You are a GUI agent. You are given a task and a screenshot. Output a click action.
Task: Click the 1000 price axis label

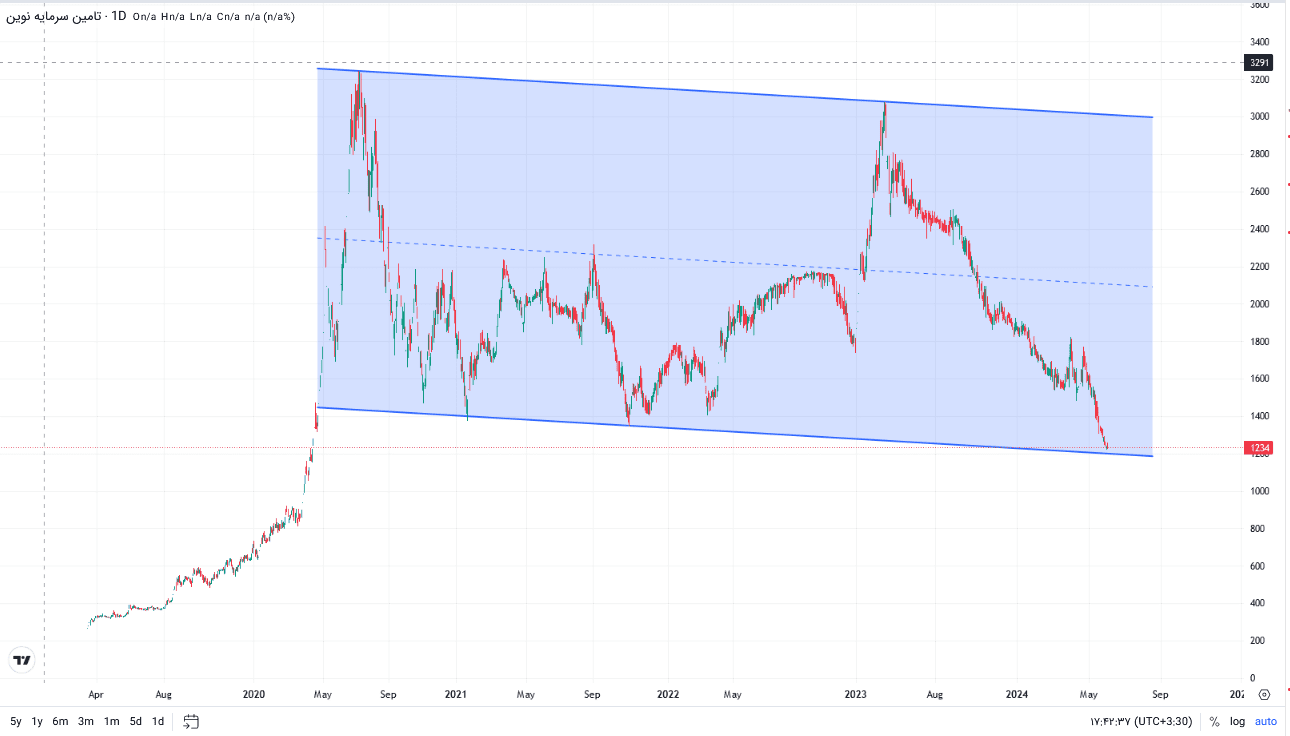click(1259, 491)
